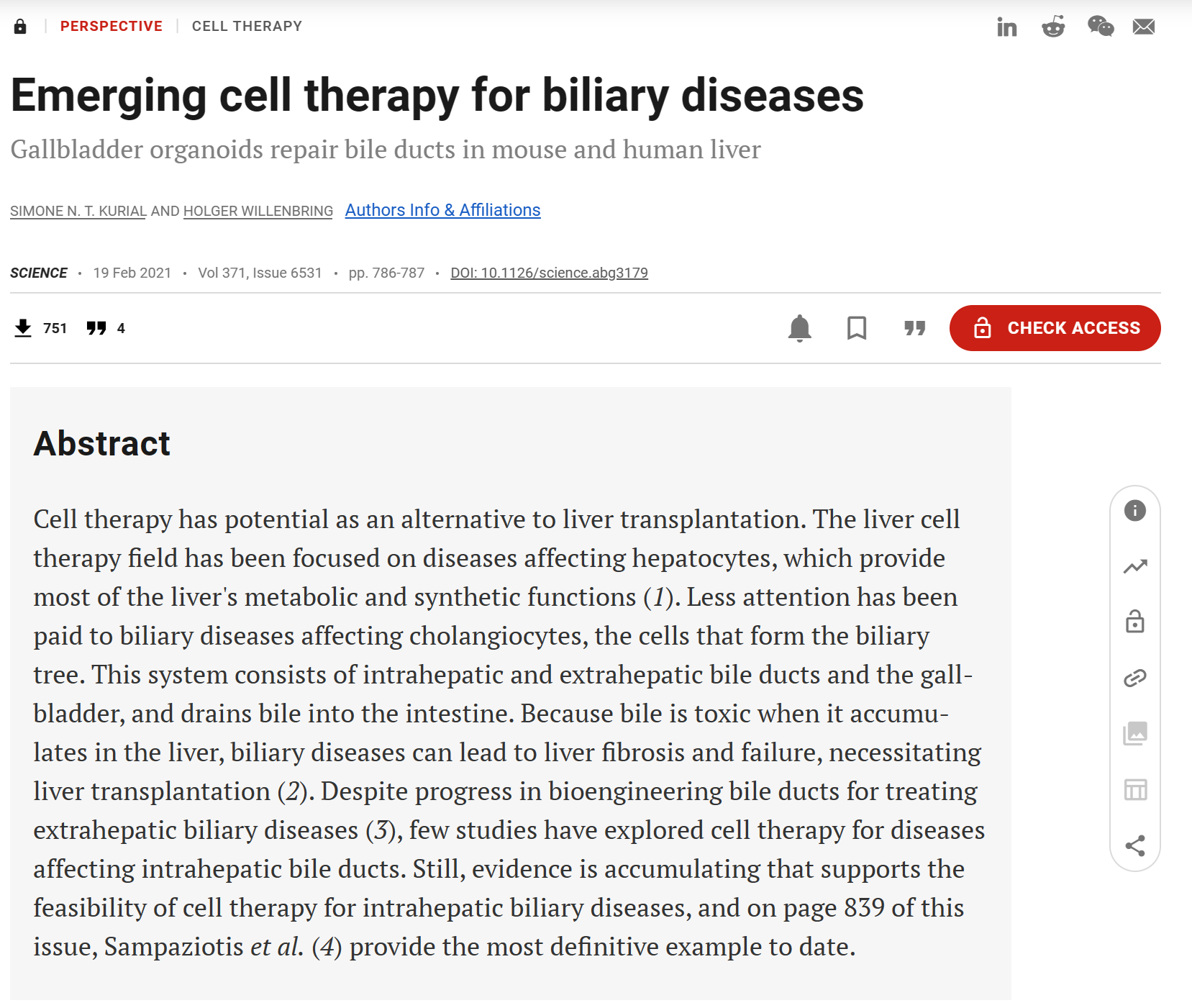Email this article using envelope icon

[1144, 27]
